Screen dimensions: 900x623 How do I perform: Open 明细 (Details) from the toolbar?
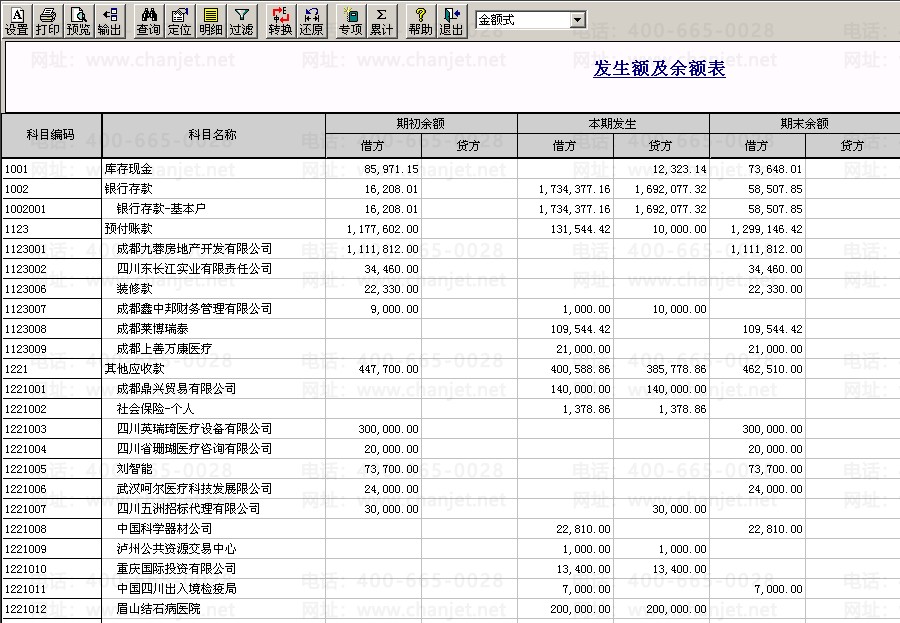click(210, 20)
